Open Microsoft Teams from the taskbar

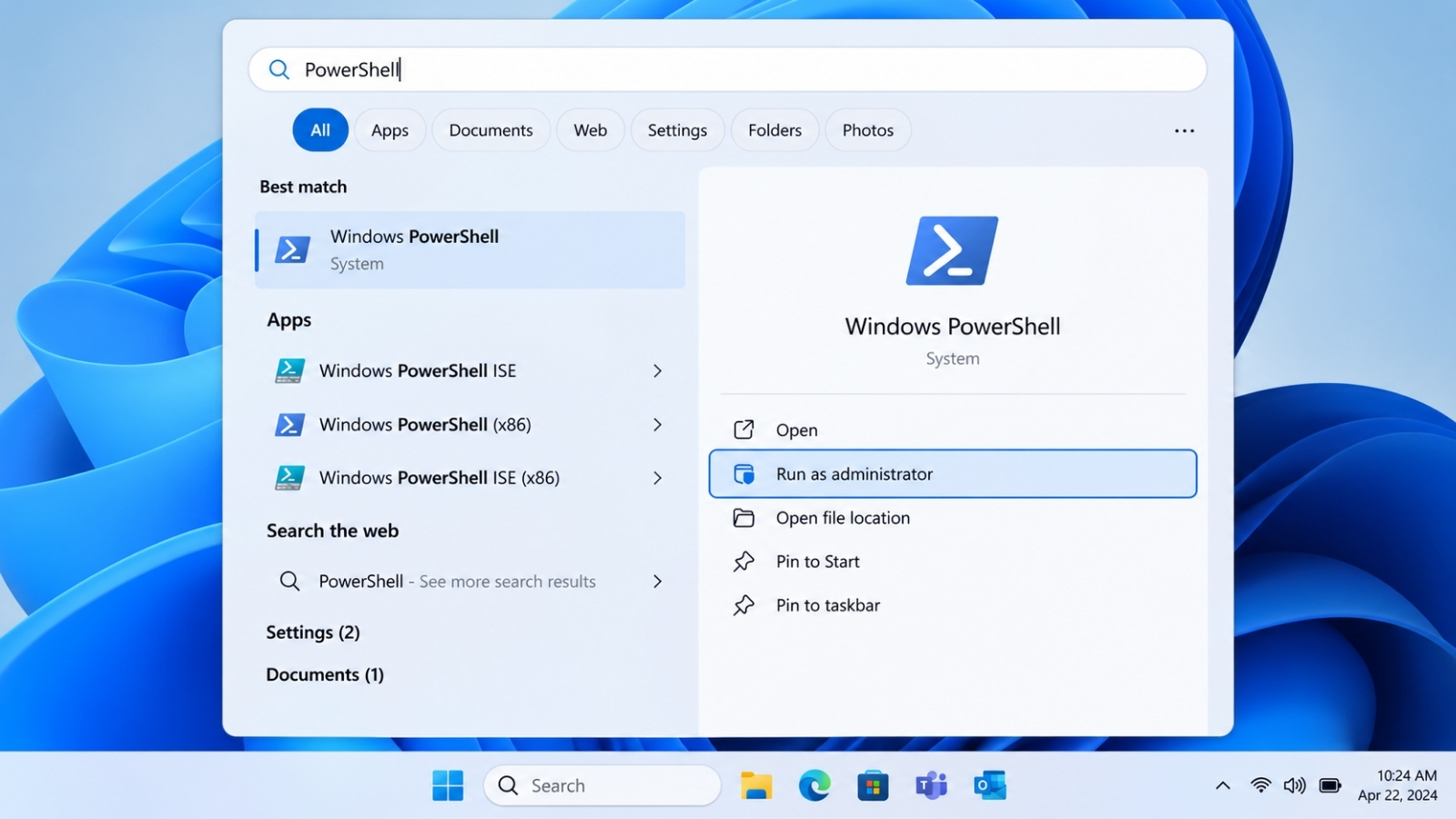[931, 785]
